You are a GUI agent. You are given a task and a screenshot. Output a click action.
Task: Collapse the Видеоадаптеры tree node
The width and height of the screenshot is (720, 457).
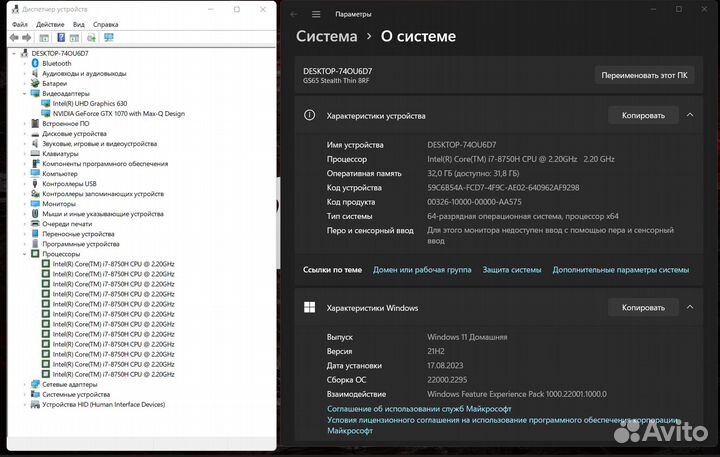click(x=26, y=93)
